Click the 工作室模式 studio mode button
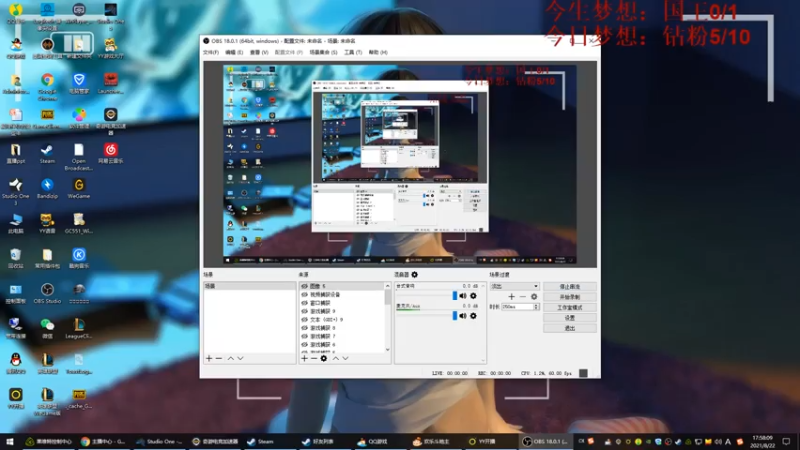800x450 pixels. [569, 308]
